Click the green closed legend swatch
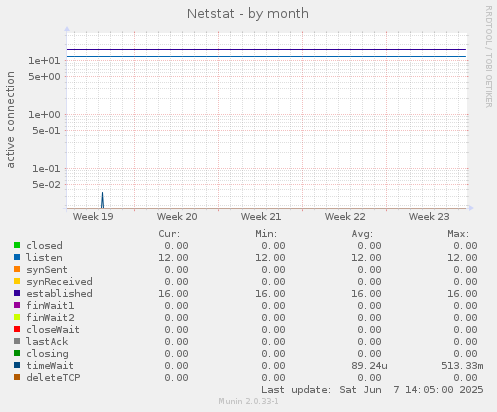 point(17,245)
